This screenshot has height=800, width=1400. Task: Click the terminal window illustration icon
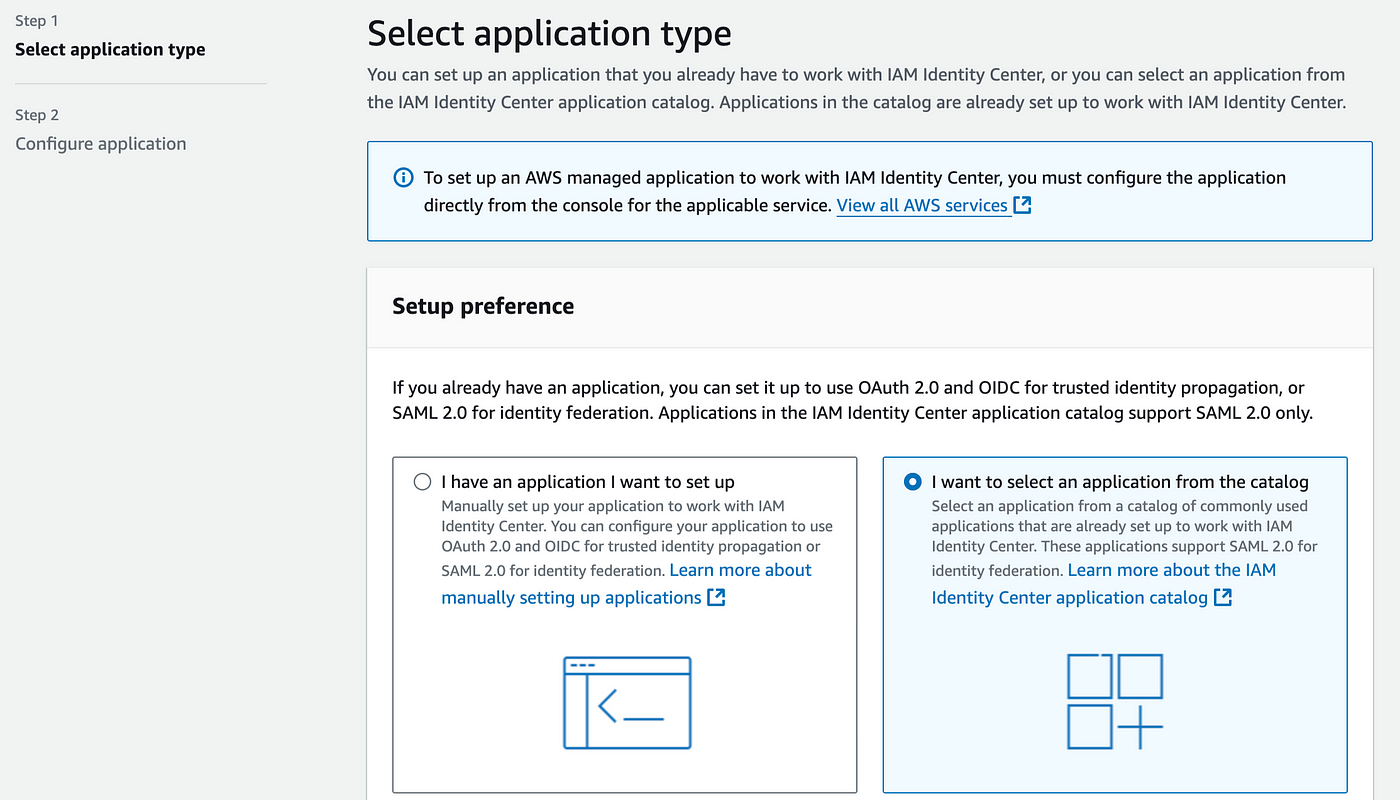(627, 703)
